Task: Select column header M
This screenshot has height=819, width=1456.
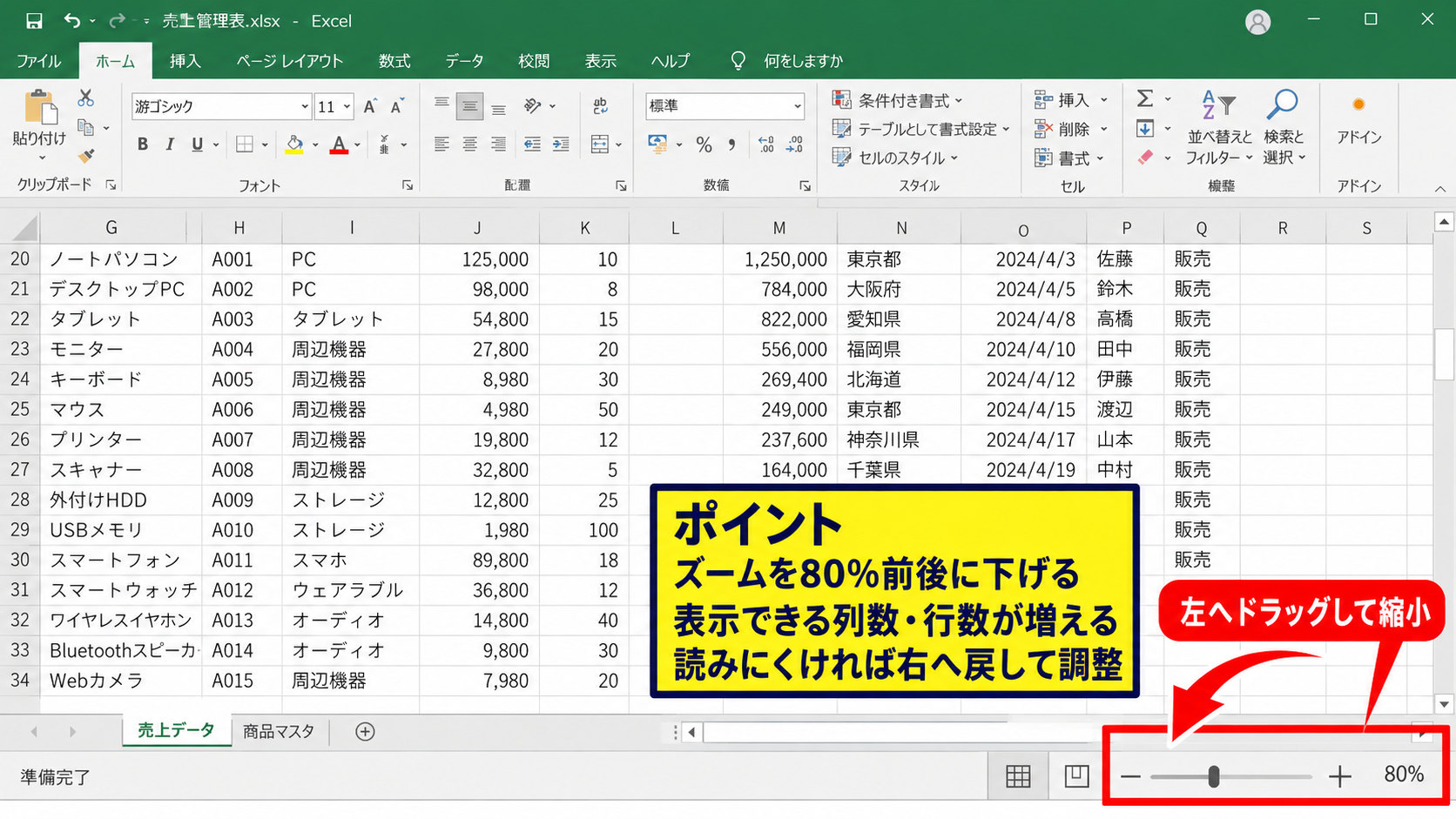Action: [779, 228]
